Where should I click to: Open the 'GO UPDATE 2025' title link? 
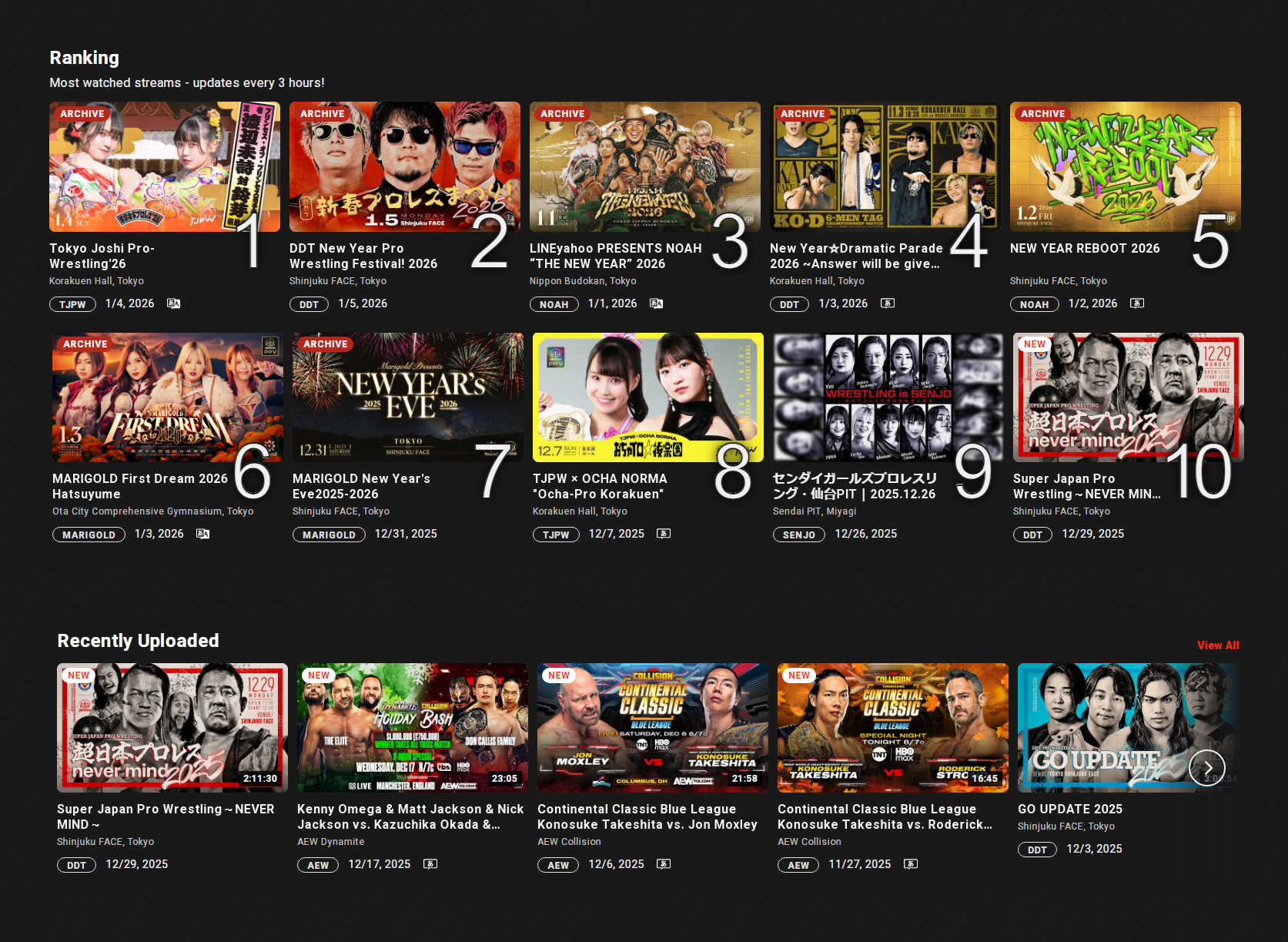[x=1070, y=809]
